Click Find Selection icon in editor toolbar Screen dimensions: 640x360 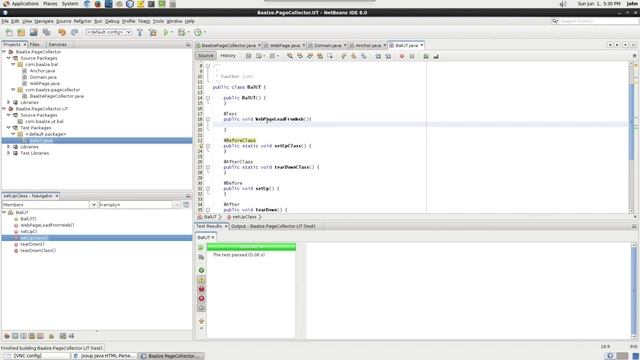(x=290, y=56)
